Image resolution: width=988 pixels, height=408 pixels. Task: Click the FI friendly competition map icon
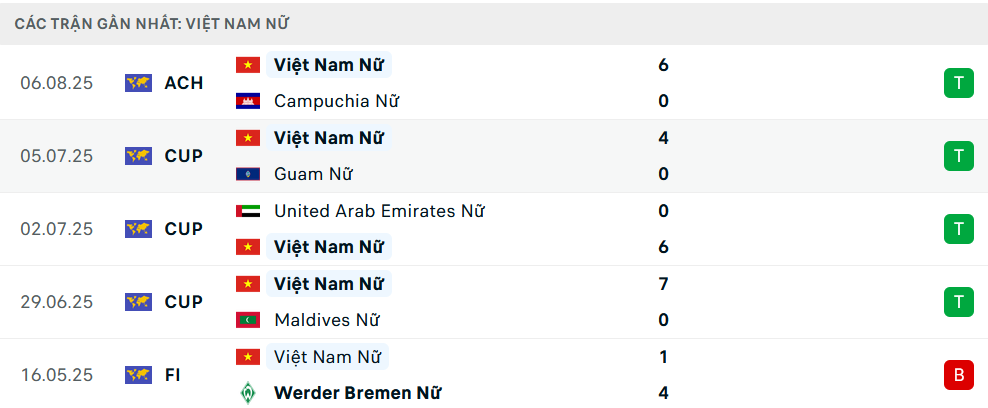pyautogui.click(x=138, y=375)
